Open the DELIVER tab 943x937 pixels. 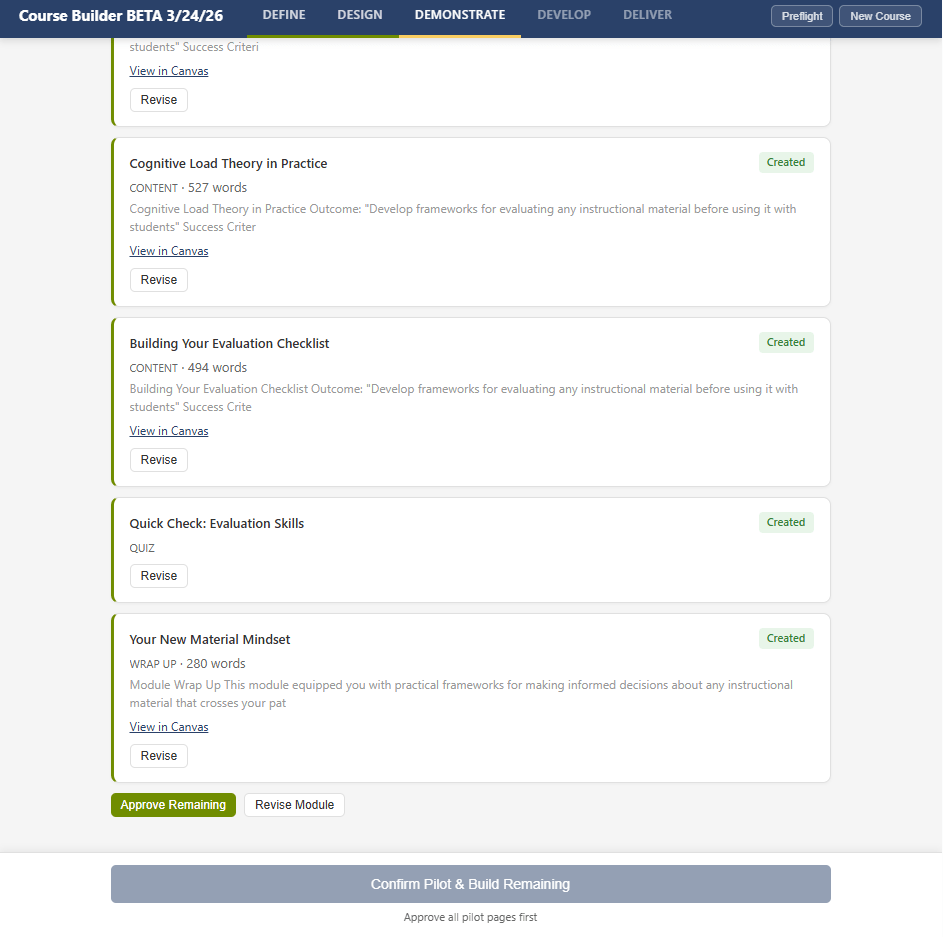(647, 15)
